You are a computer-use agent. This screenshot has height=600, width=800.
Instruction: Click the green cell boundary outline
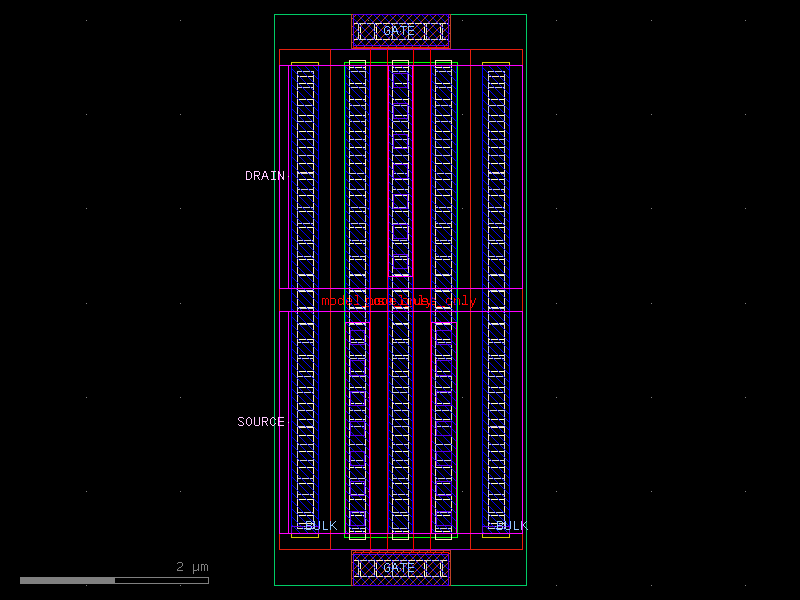[276, 300]
